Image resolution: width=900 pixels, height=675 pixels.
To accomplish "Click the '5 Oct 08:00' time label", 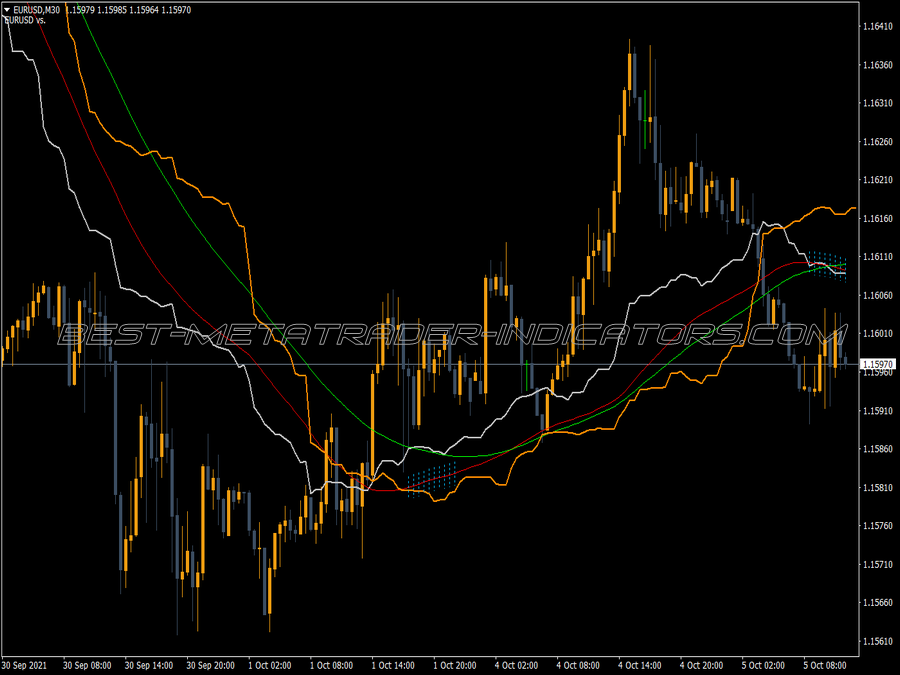I will [x=825, y=665].
